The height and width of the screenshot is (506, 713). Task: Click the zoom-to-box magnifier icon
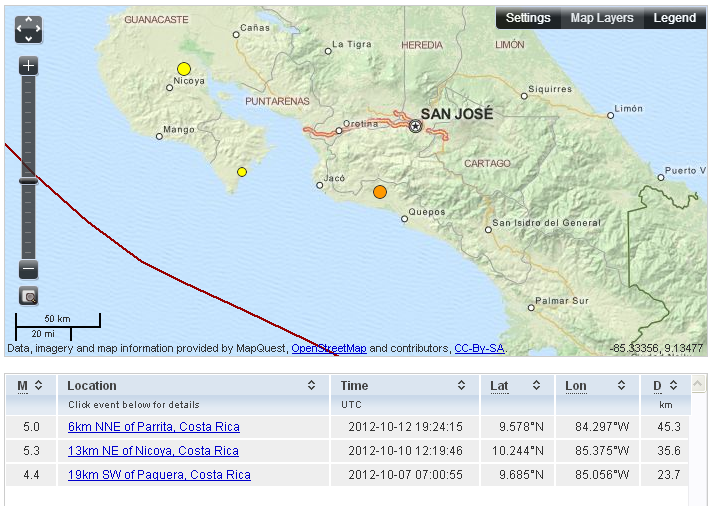coord(28,296)
